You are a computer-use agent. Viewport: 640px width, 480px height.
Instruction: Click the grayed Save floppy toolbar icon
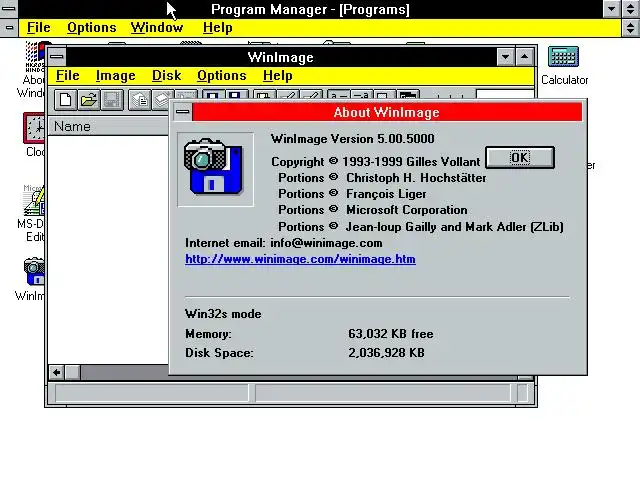111,100
